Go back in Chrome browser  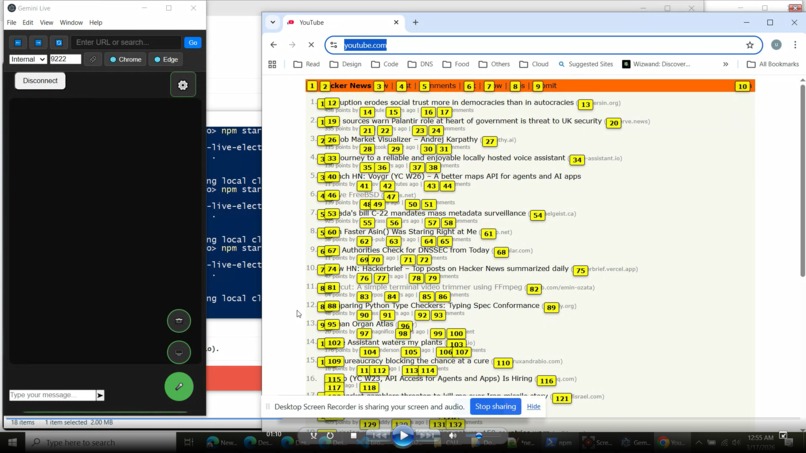(273, 45)
